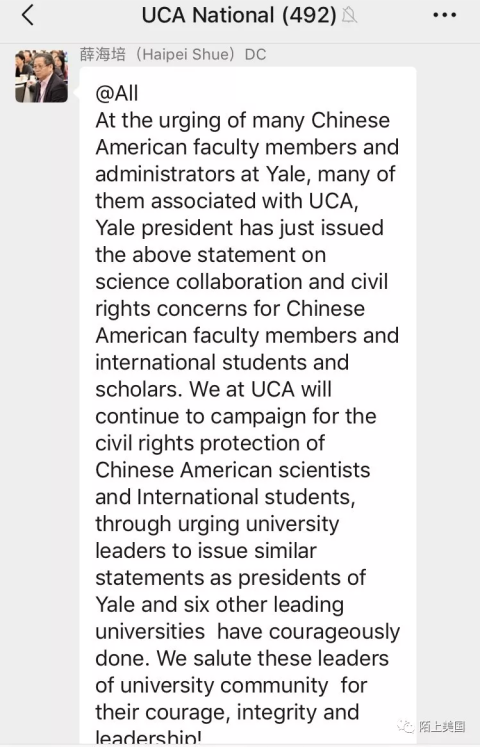
Task: Tap line "them associated with UCA,"
Action: coord(227,201)
